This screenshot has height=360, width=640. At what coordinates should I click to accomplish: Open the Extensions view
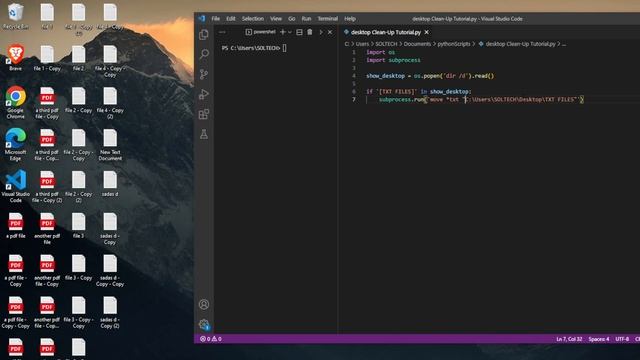click(204, 114)
